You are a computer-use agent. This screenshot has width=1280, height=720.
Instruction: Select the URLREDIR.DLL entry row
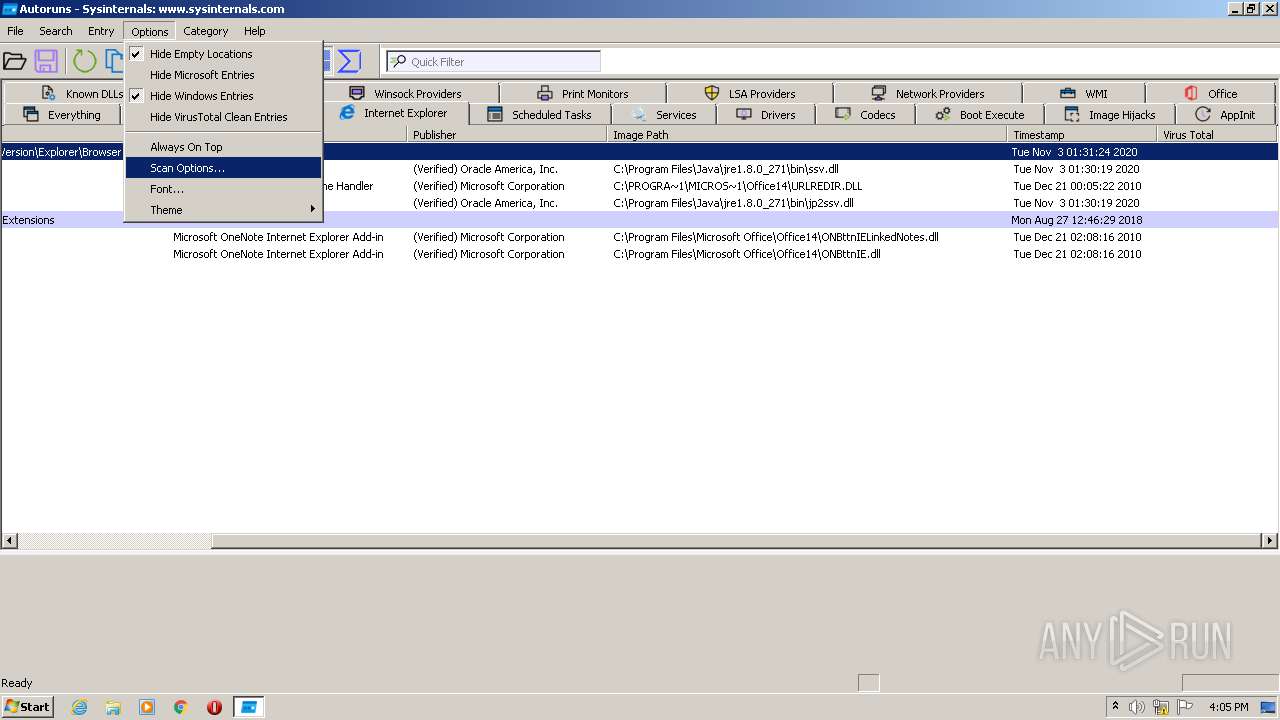pyautogui.click(x=639, y=186)
